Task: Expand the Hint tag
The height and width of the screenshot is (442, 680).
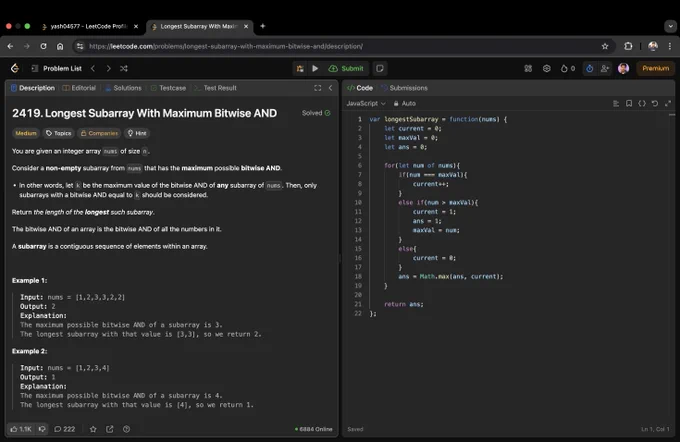Action: coord(137,134)
